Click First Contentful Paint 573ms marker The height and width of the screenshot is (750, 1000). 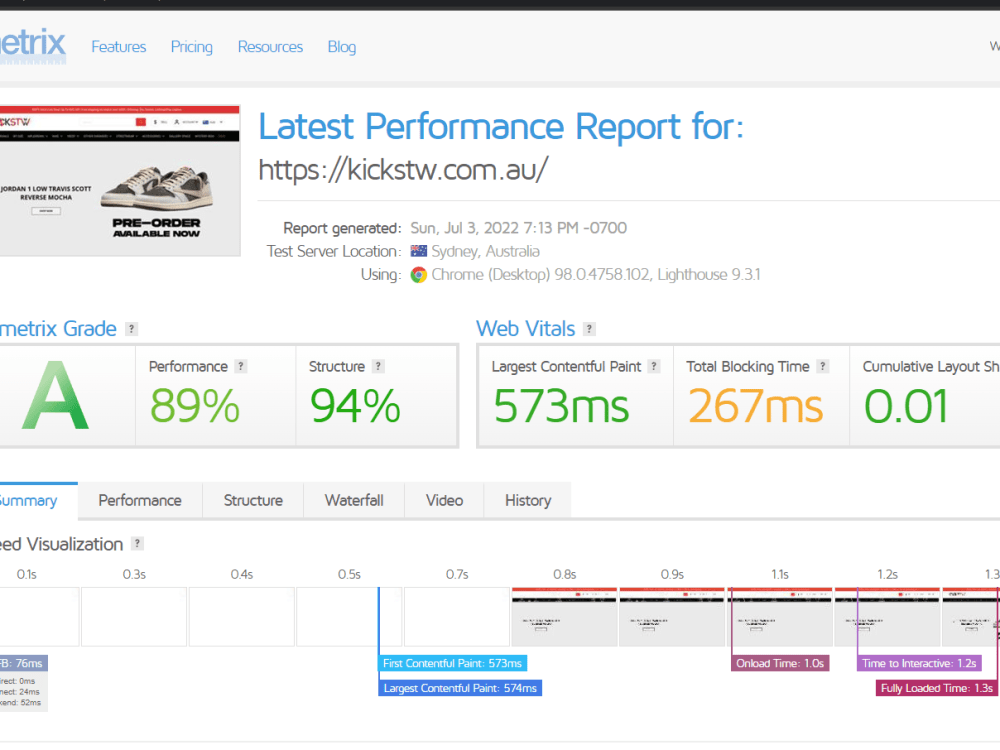pos(453,663)
